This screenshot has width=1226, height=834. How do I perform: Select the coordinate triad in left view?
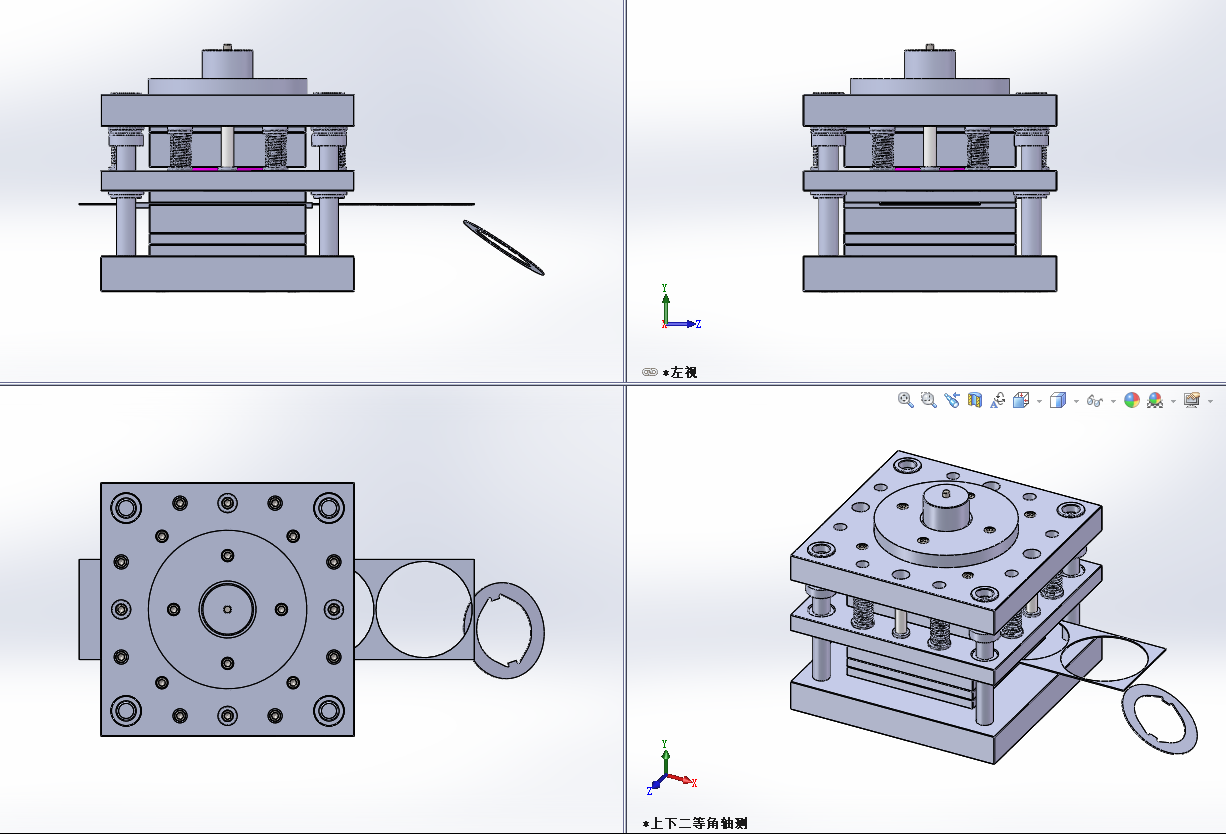coord(680,308)
